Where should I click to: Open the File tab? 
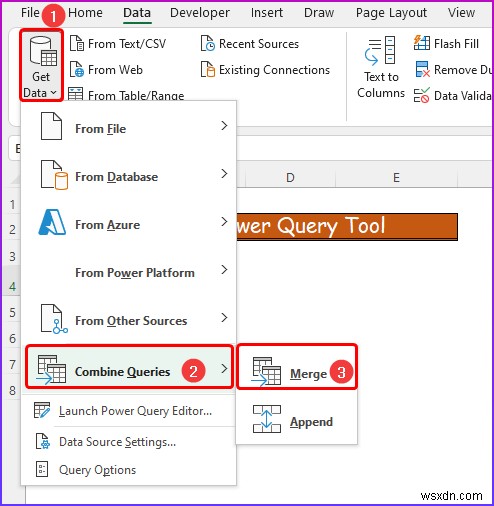coord(30,13)
